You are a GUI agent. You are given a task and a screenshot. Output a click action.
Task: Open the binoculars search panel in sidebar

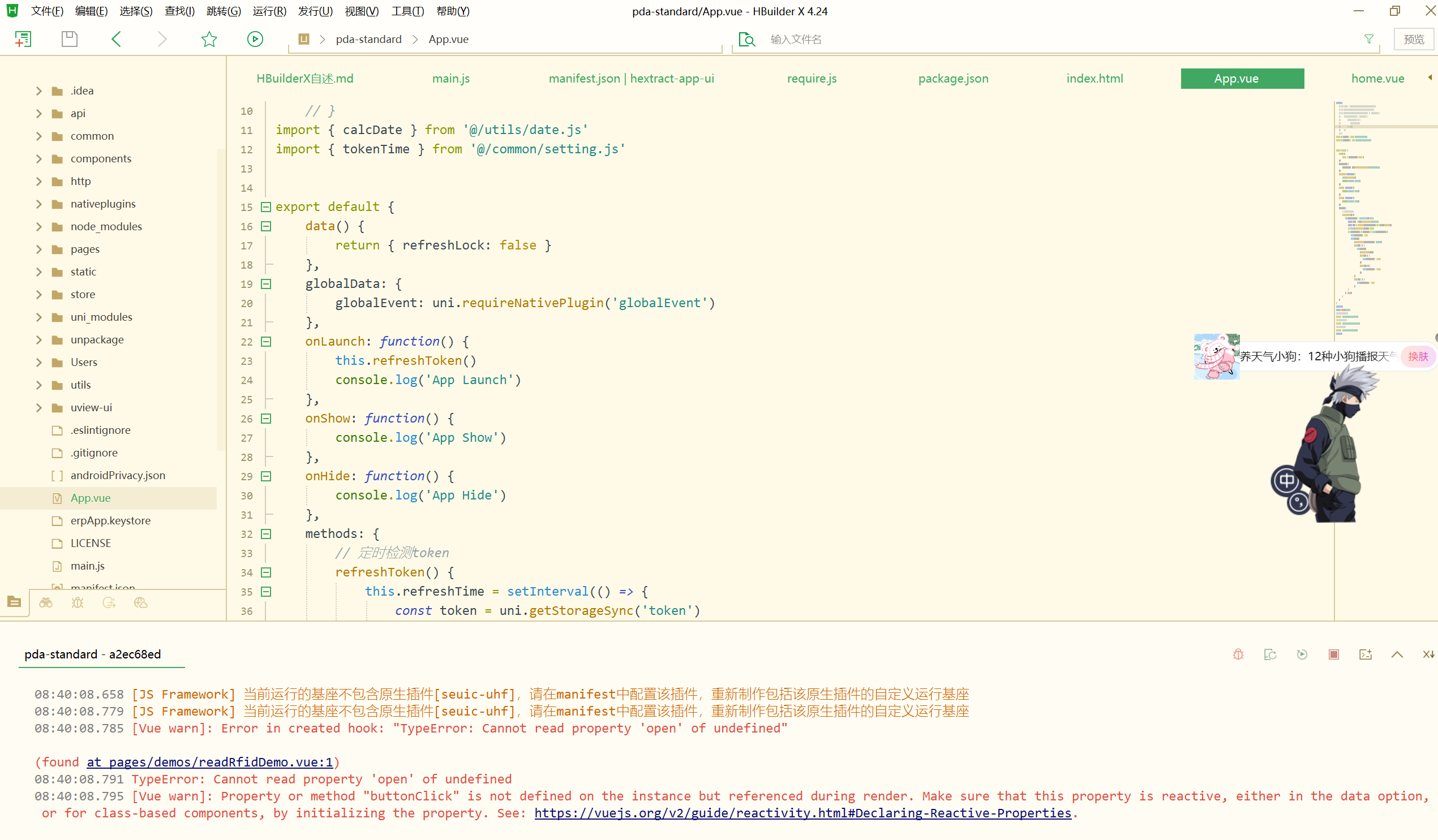point(46,602)
